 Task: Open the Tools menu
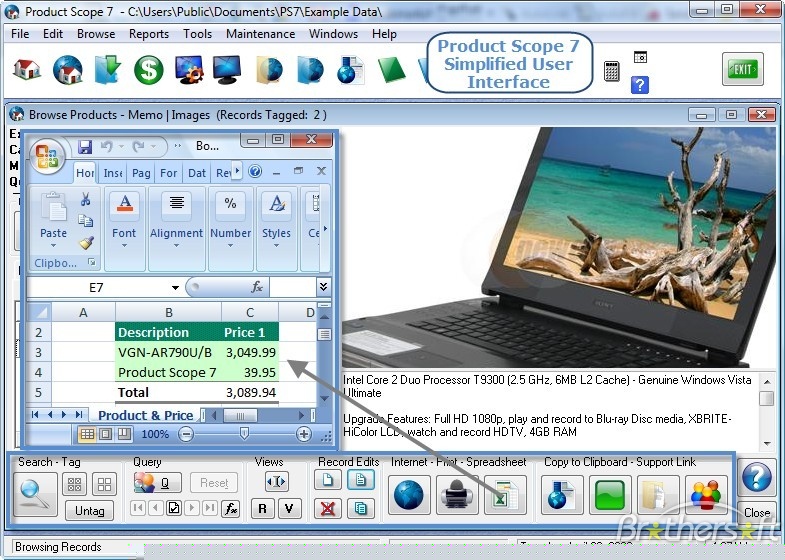pos(197,34)
